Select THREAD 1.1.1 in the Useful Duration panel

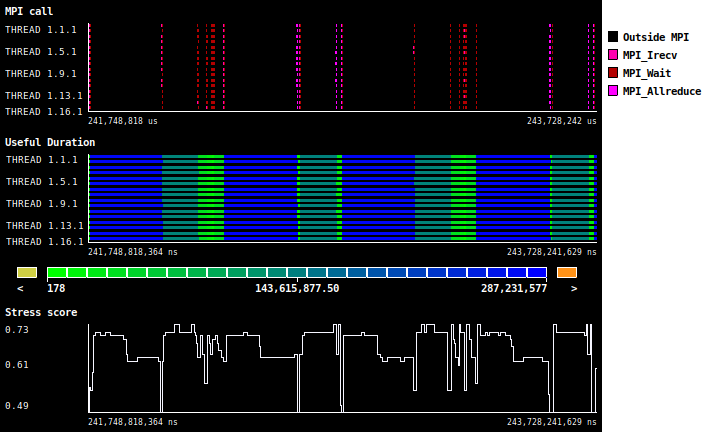click(42, 160)
